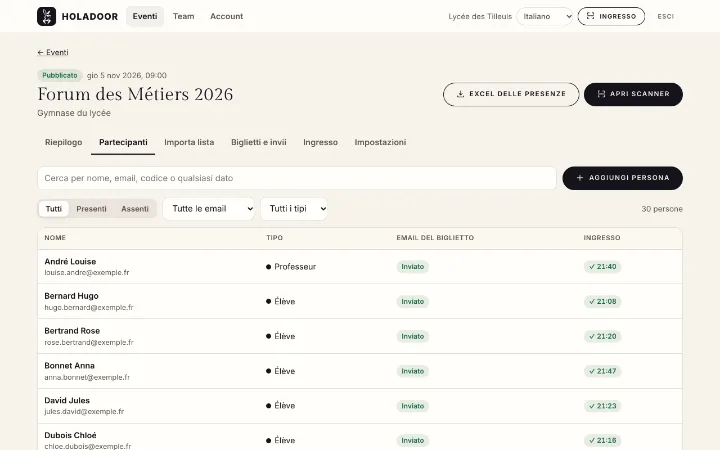Open the Bernard Hugo row
This screenshot has height=450, width=720.
(360, 301)
